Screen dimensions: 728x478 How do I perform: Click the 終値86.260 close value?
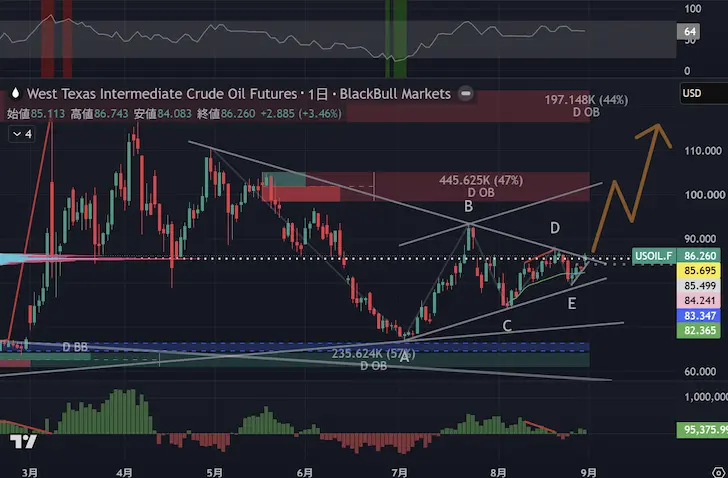(x=226, y=114)
